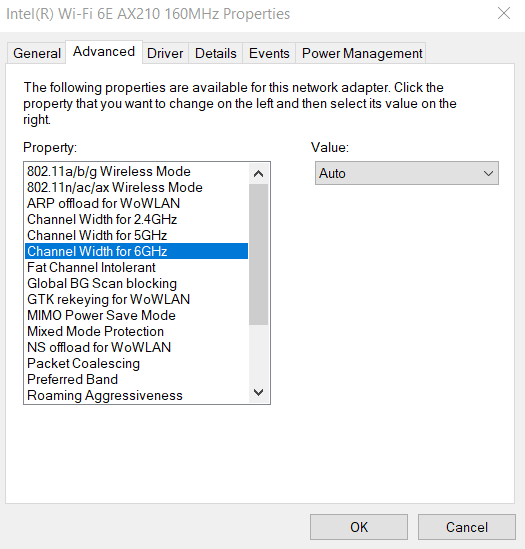Select Channel Width for 2.4GHz
525x549 pixels.
click(136, 220)
